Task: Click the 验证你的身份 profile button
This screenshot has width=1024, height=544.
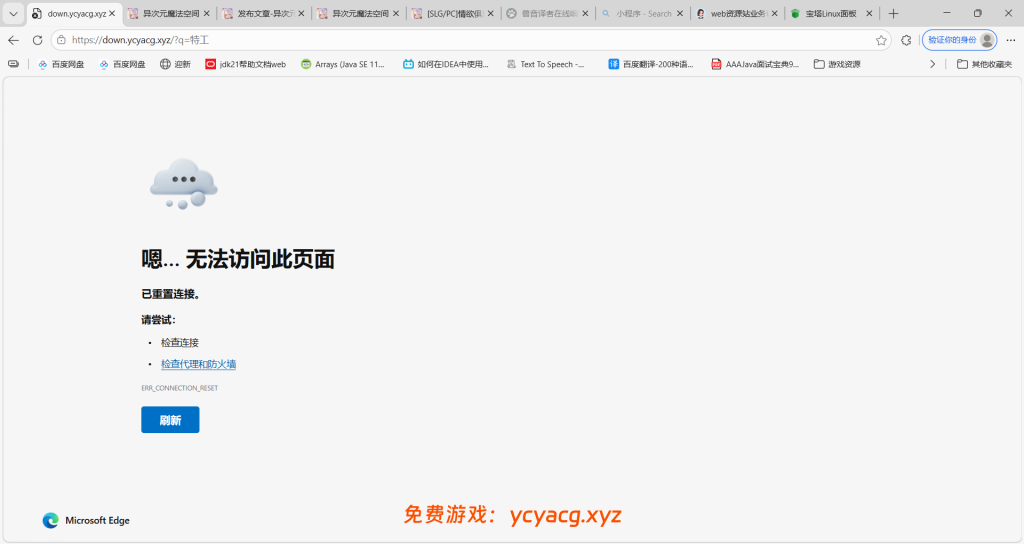Action: click(x=959, y=40)
